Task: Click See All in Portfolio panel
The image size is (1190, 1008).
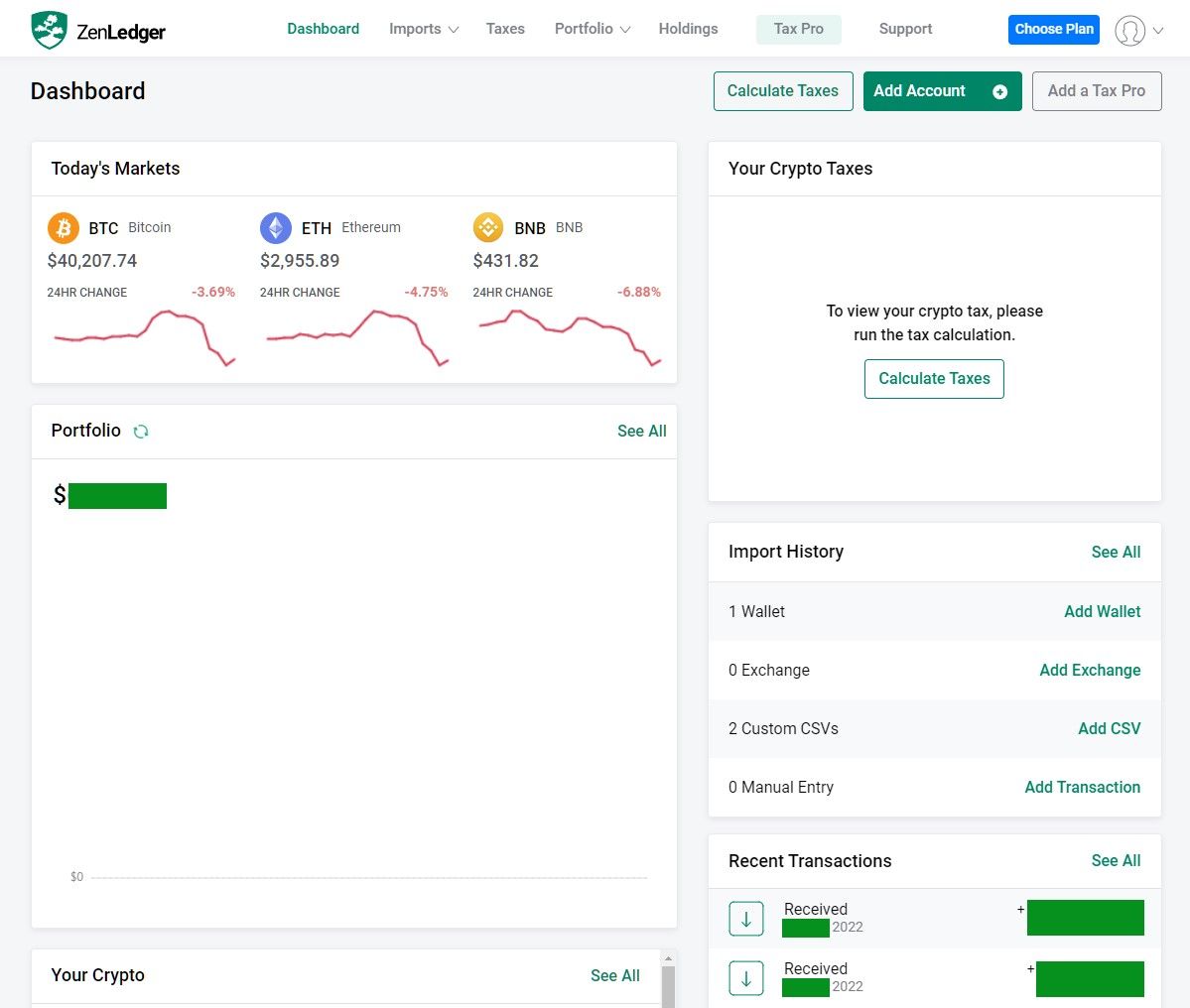Action: [642, 431]
